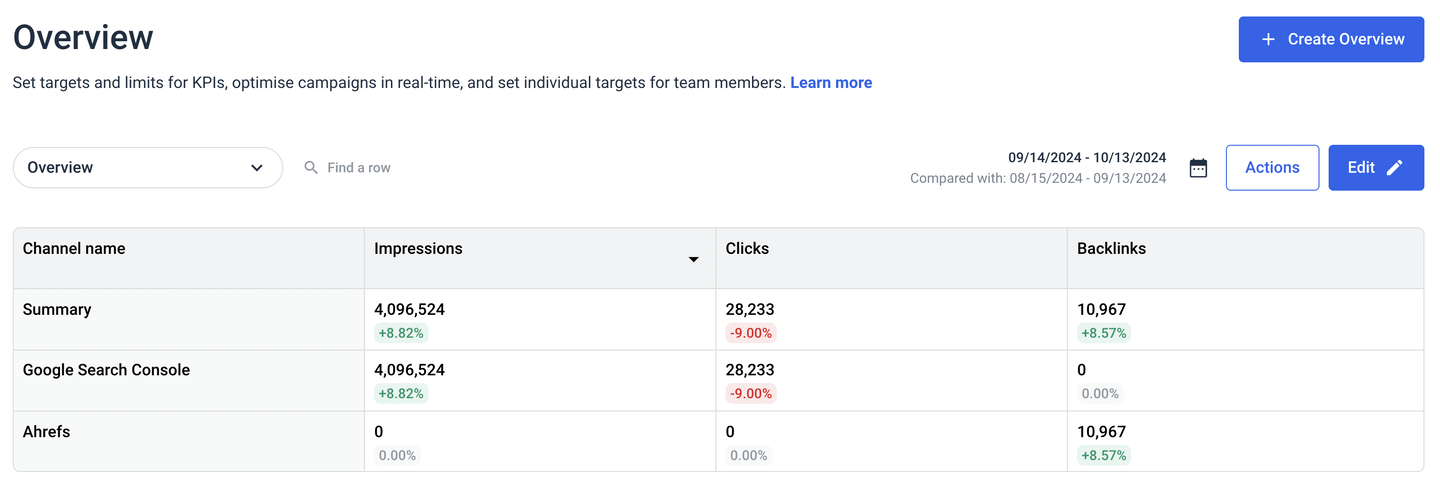Open the calendar date picker icon
Viewport: 1440px width, 483px height.
(x=1198, y=168)
